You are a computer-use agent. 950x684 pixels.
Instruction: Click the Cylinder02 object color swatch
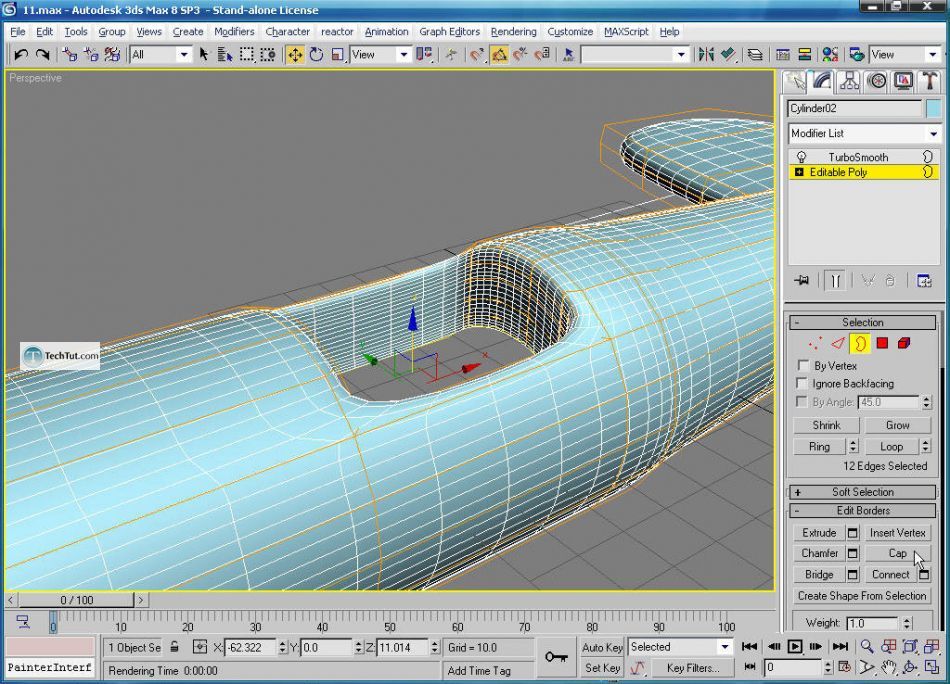point(933,109)
